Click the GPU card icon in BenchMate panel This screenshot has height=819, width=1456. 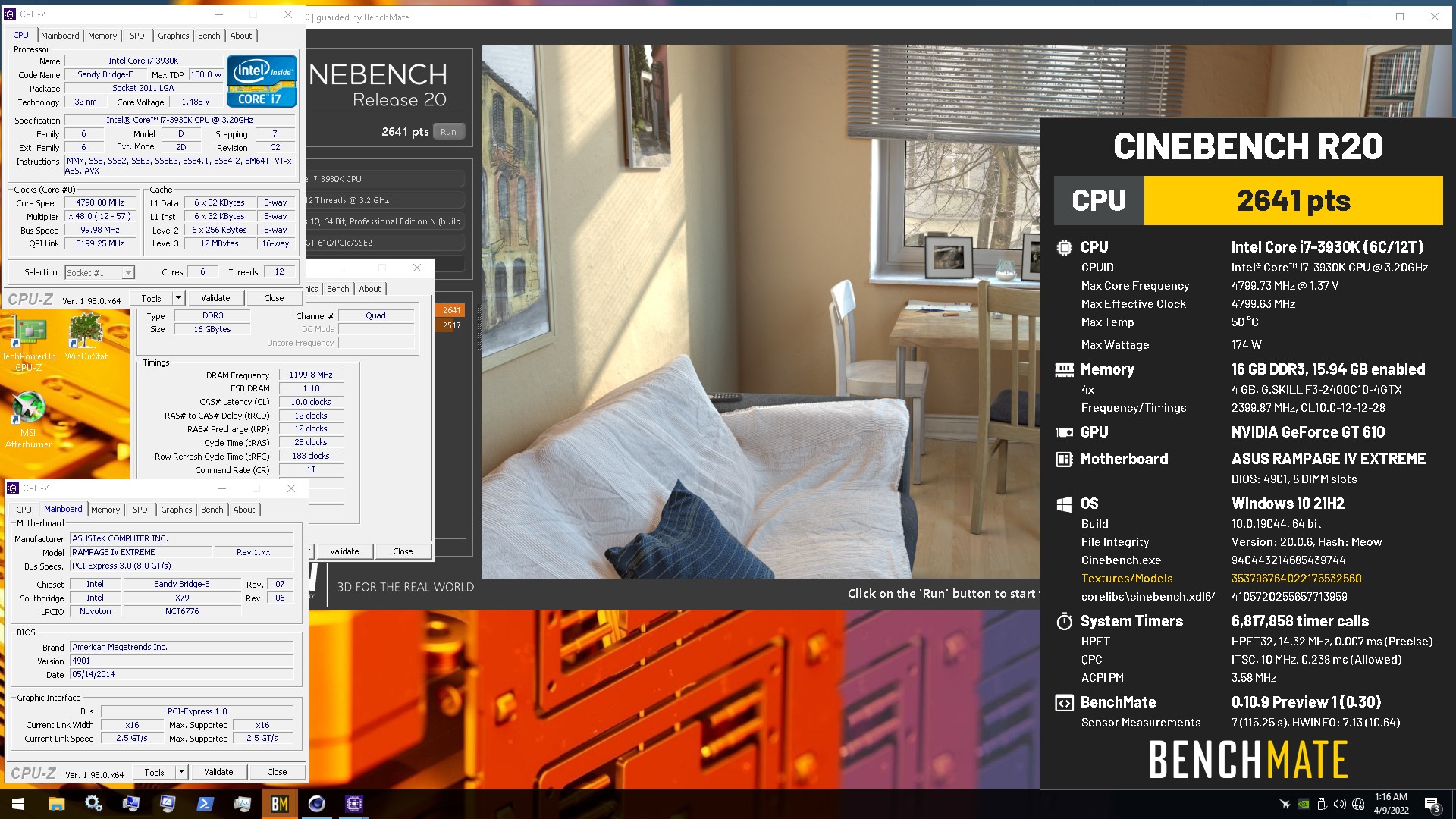coord(1064,432)
